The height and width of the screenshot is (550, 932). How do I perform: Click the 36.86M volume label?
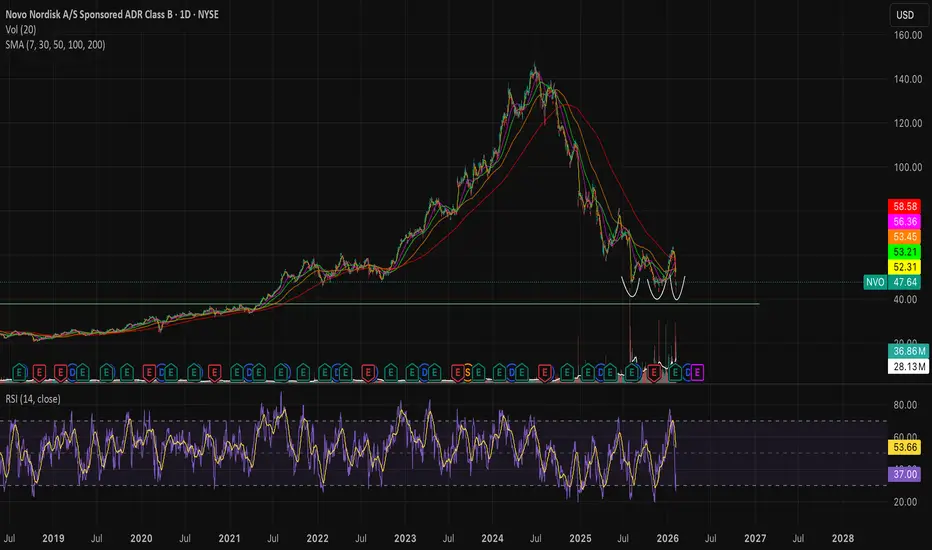[x=909, y=351]
